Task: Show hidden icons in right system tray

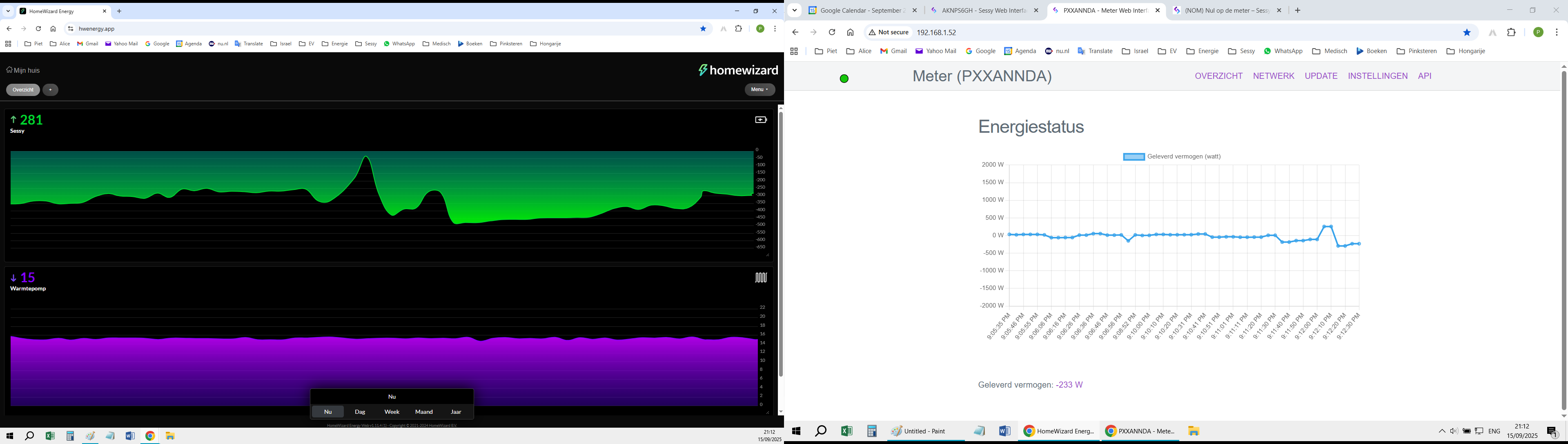Action: pyautogui.click(x=1441, y=432)
